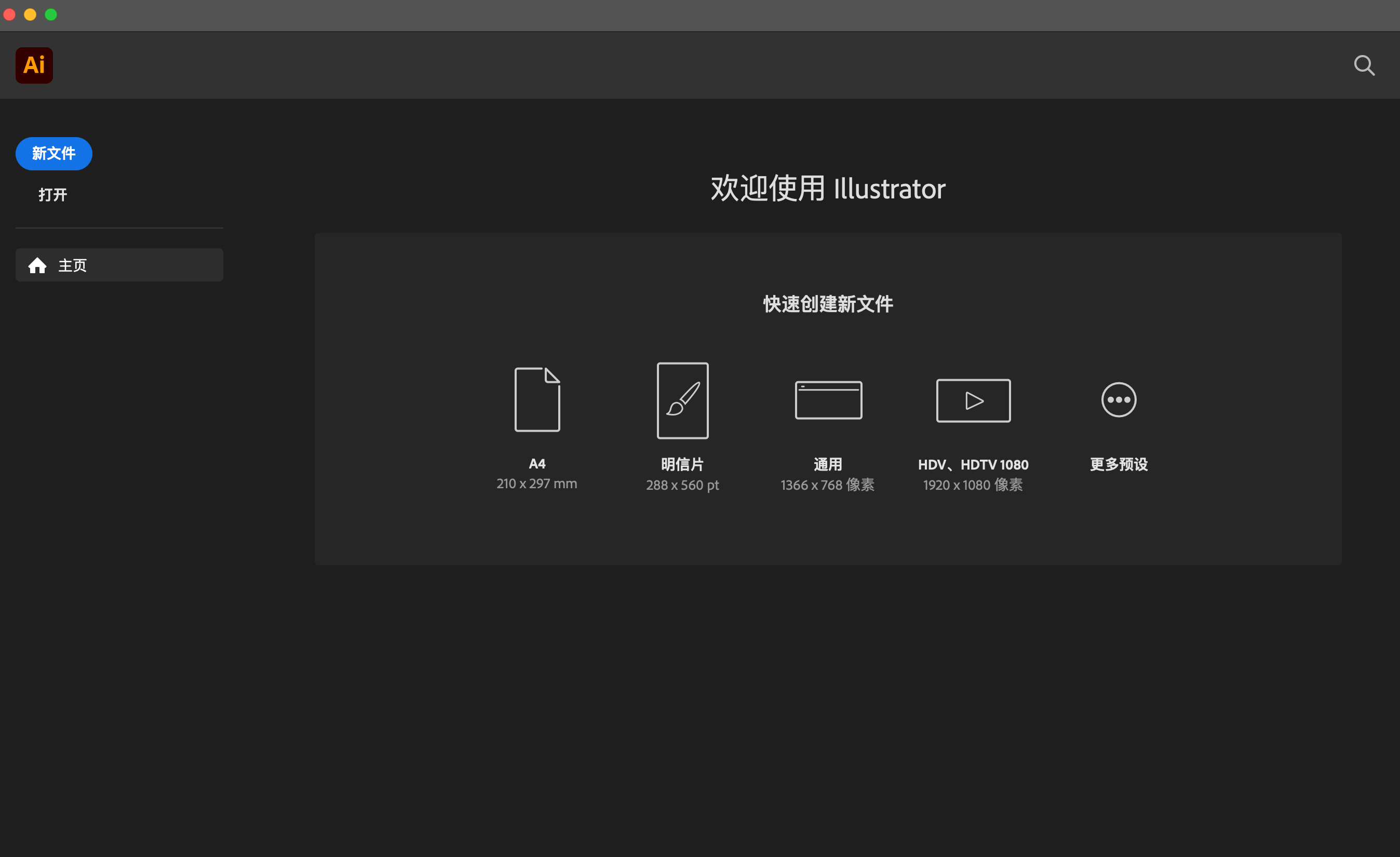This screenshot has width=1400, height=857.
Task: Choose the 明信片 postcard brush icon
Action: [682, 400]
